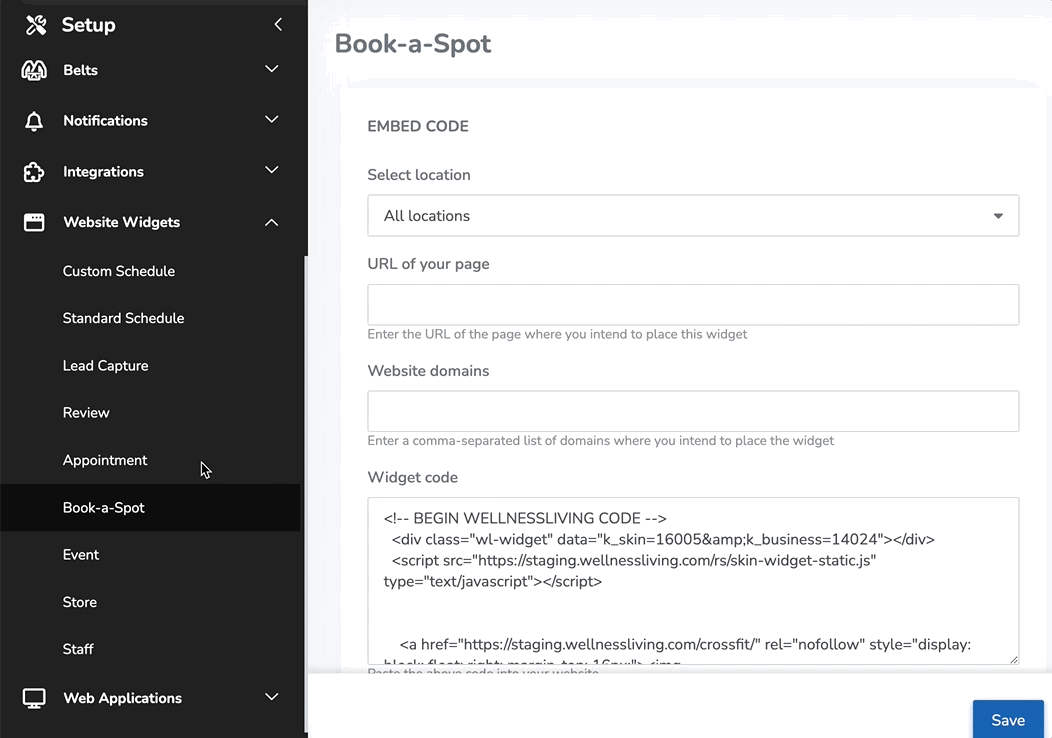The image size is (1052, 738).
Task: Click the Website Widgets window icon
Action: click(34, 222)
